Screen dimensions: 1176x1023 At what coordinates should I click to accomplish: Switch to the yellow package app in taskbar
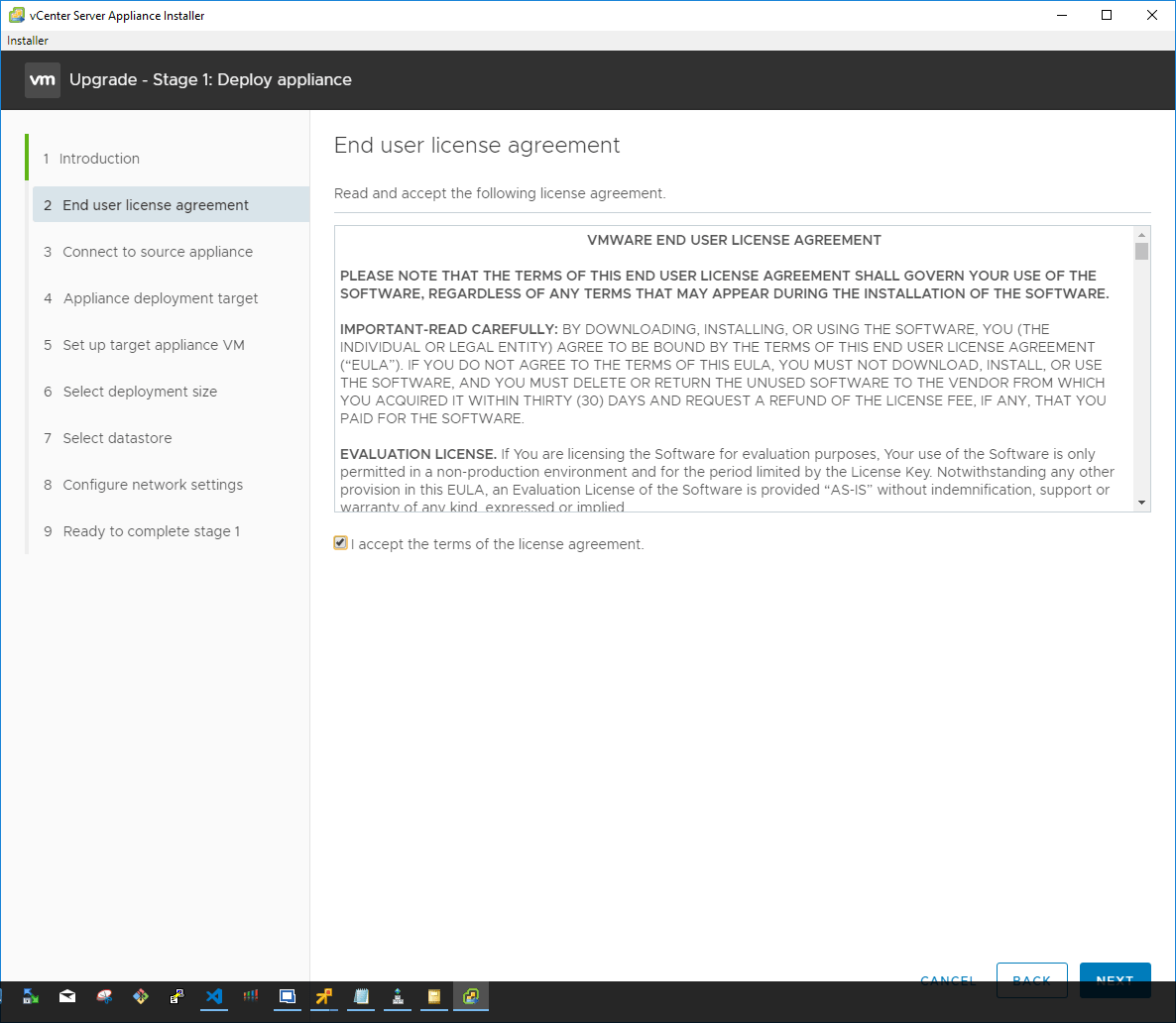coord(434,996)
